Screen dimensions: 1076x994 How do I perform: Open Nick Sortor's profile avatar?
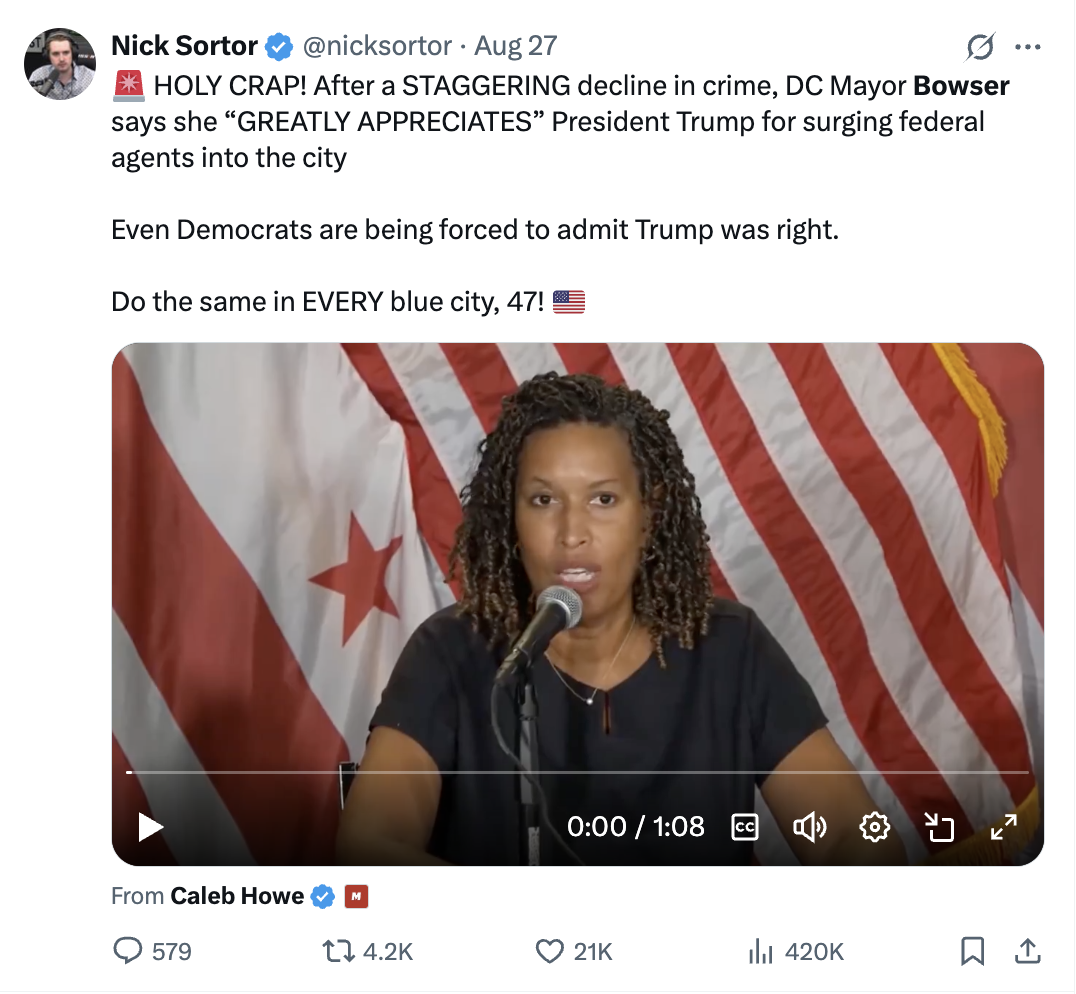tap(59, 65)
